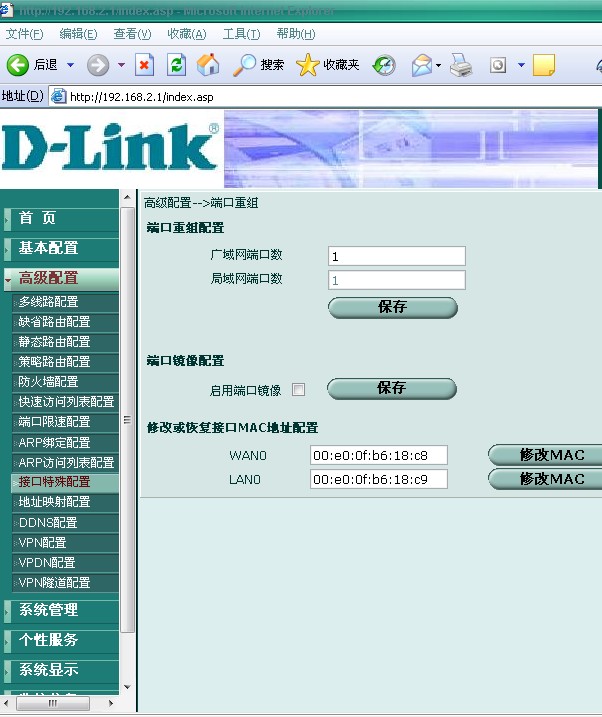Click sidebar vertical scrollbar thumb

coord(128,419)
